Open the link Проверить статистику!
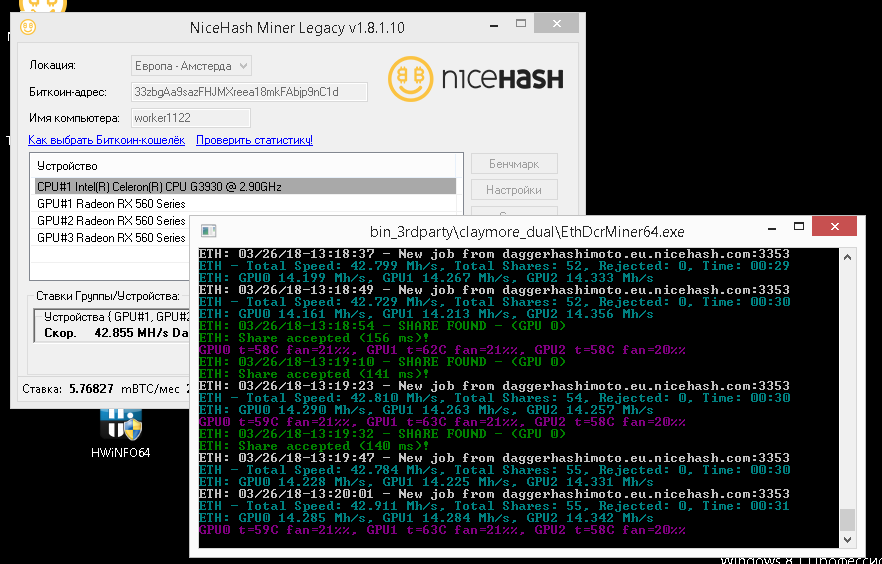This screenshot has height=564, width=882. pyautogui.click(x=254, y=140)
